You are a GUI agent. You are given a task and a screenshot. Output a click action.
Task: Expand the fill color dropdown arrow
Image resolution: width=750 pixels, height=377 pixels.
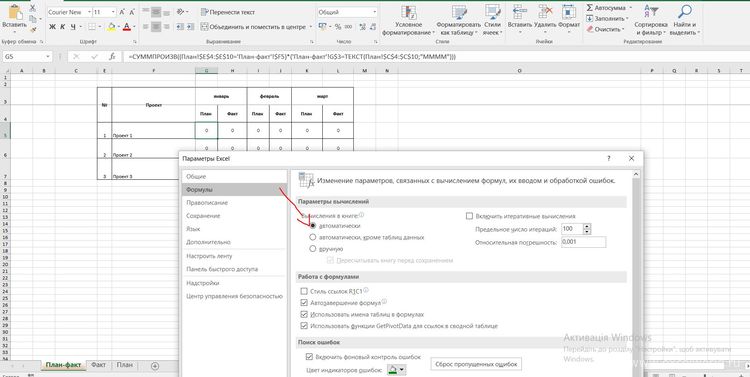[x=118, y=27]
